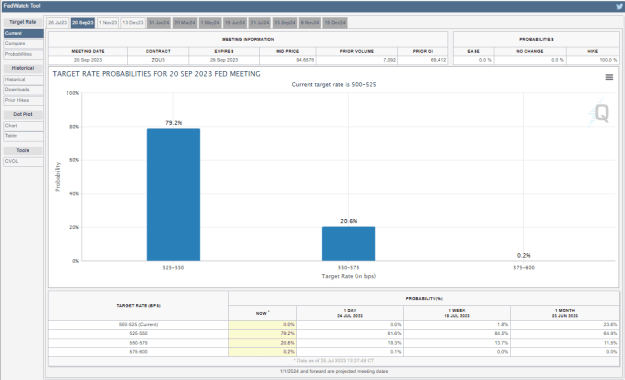Viewport: 625px width, 380px height.
Task: Switch to the 13 Dec23 meeting tab
Action: pos(133,23)
